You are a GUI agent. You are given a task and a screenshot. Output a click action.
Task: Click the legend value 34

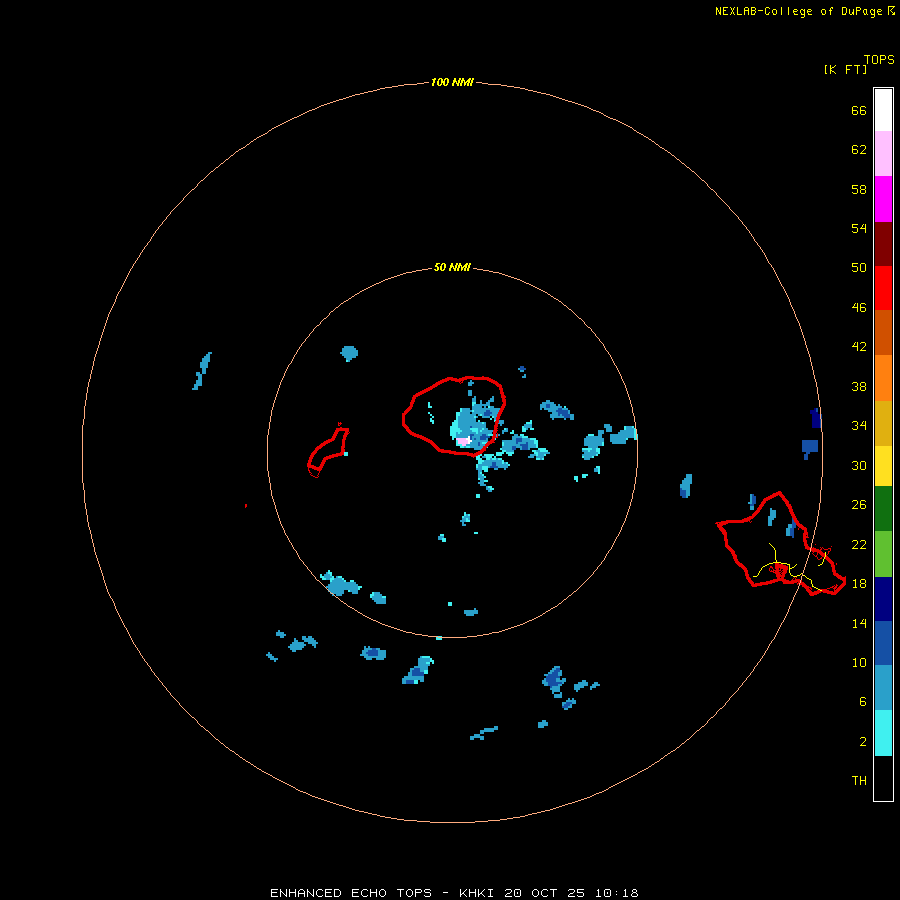[859, 425]
